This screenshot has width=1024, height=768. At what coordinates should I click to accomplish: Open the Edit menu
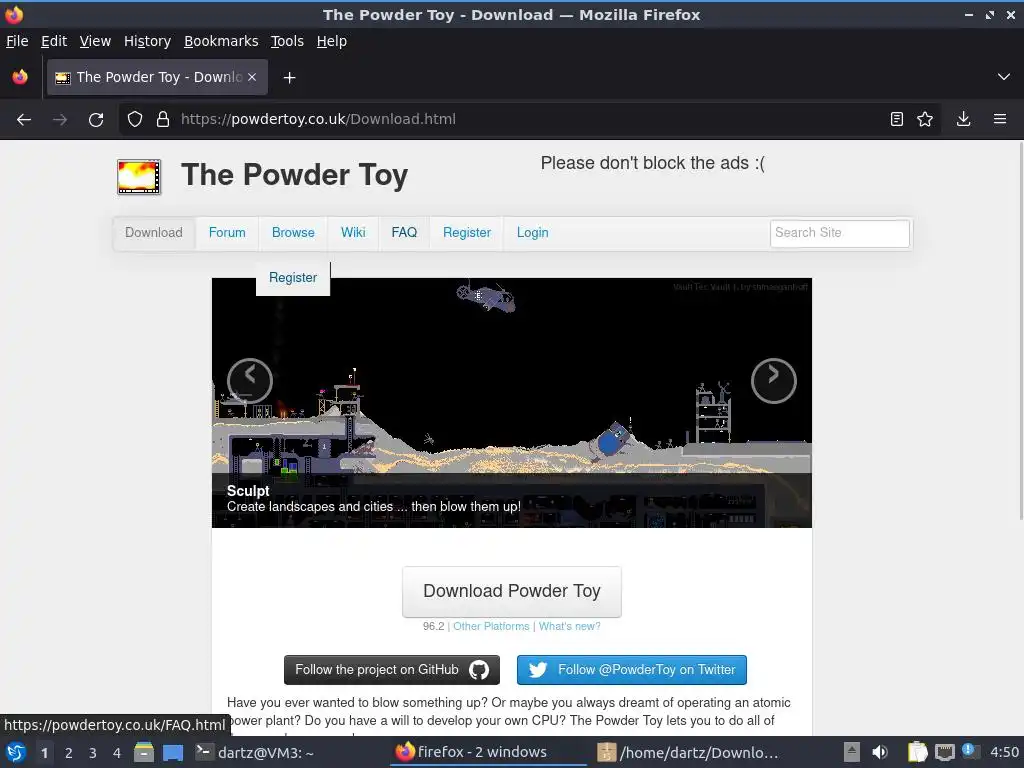54,41
